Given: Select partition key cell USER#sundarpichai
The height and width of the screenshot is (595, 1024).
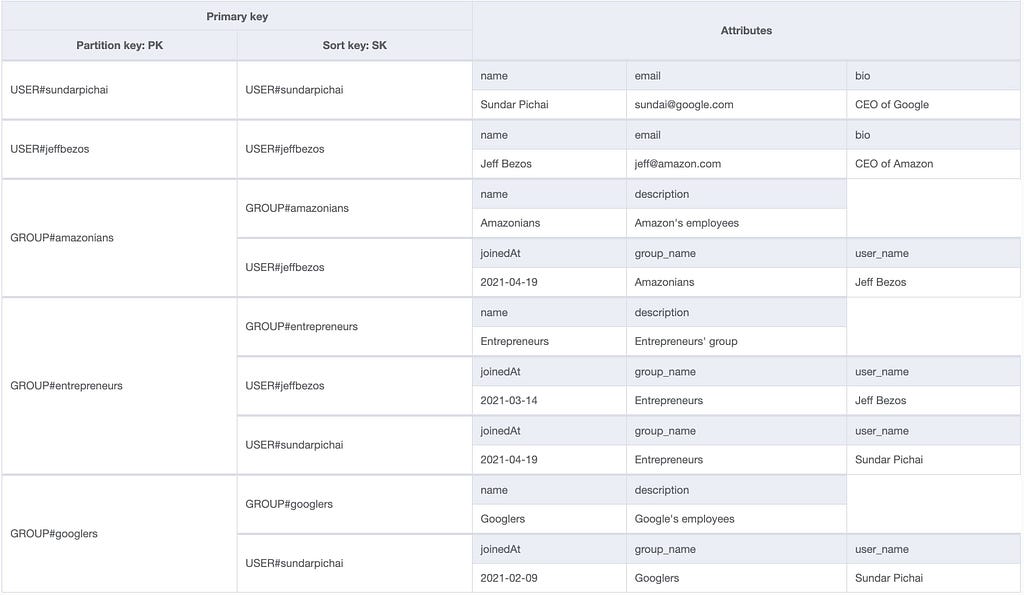Looking at the screenshot, I should 120,90.
